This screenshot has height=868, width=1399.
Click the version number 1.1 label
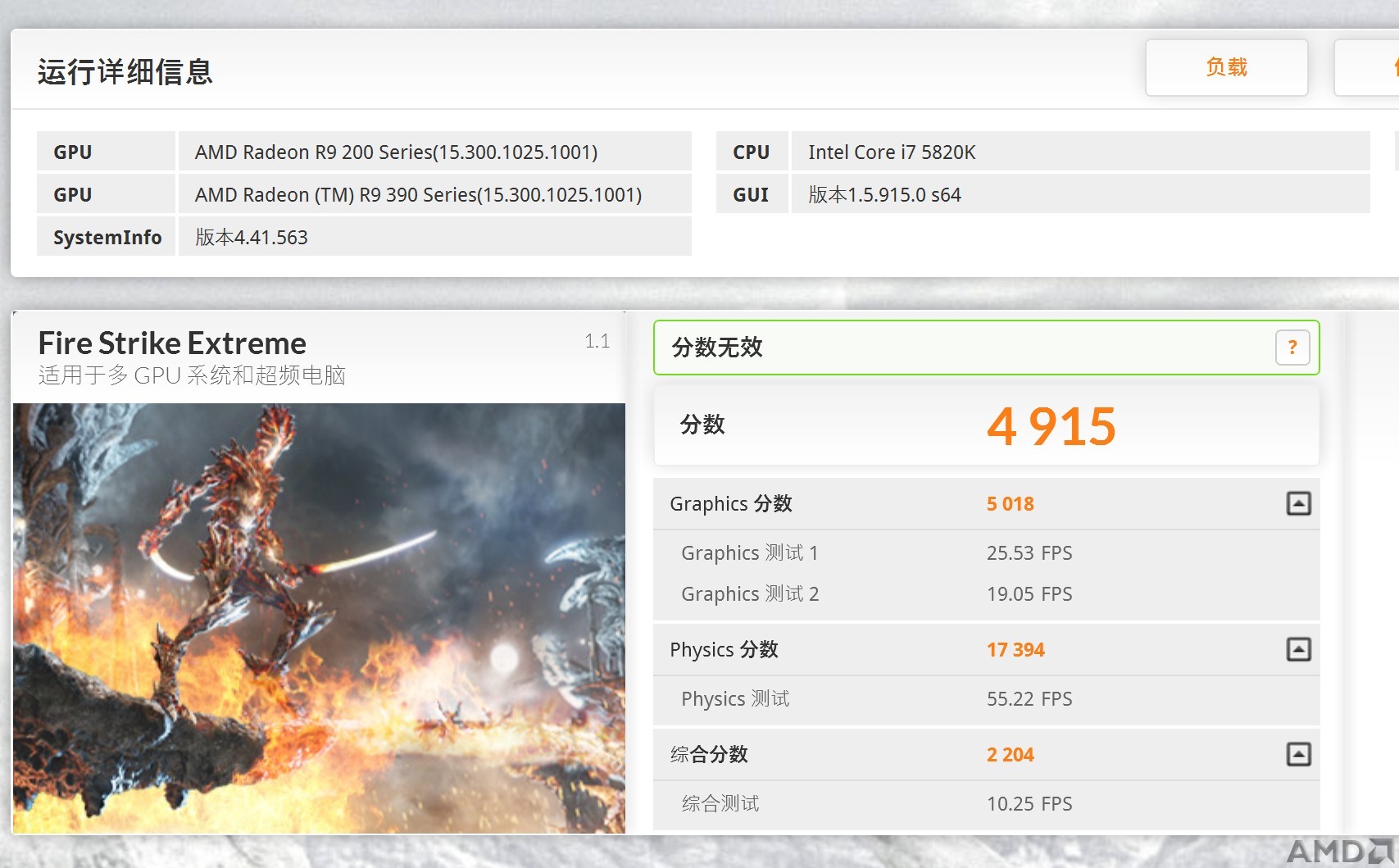point(597,341)
